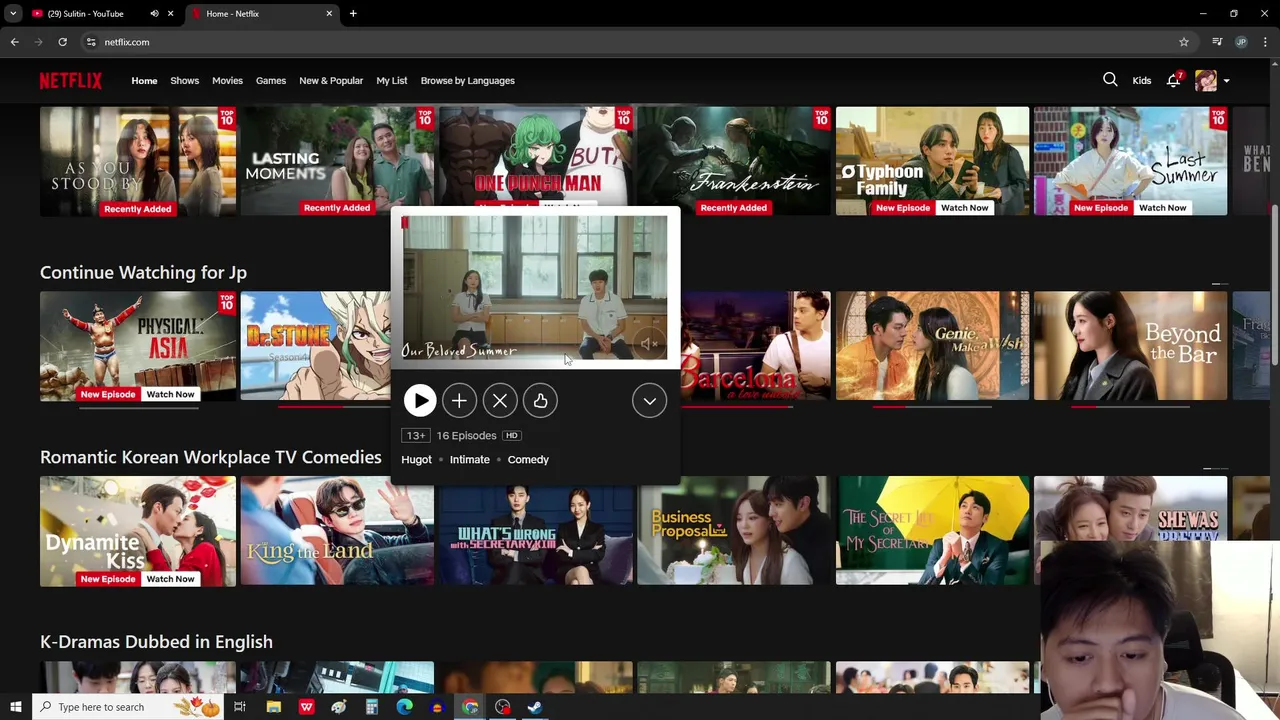The image size is (1280, 720).
Task: View site information icon in address bar
Action: click(91, 42)
